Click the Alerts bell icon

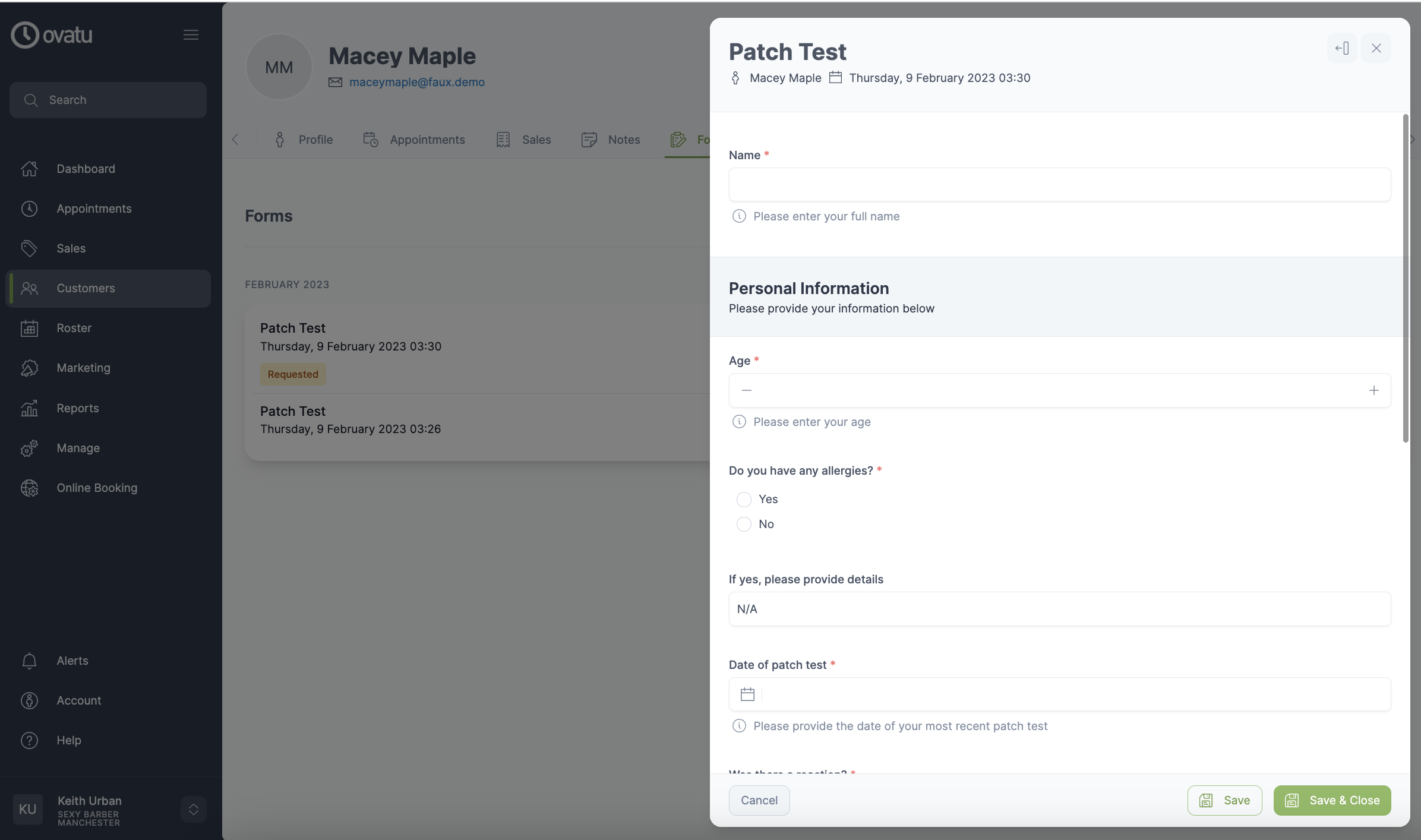29,661
